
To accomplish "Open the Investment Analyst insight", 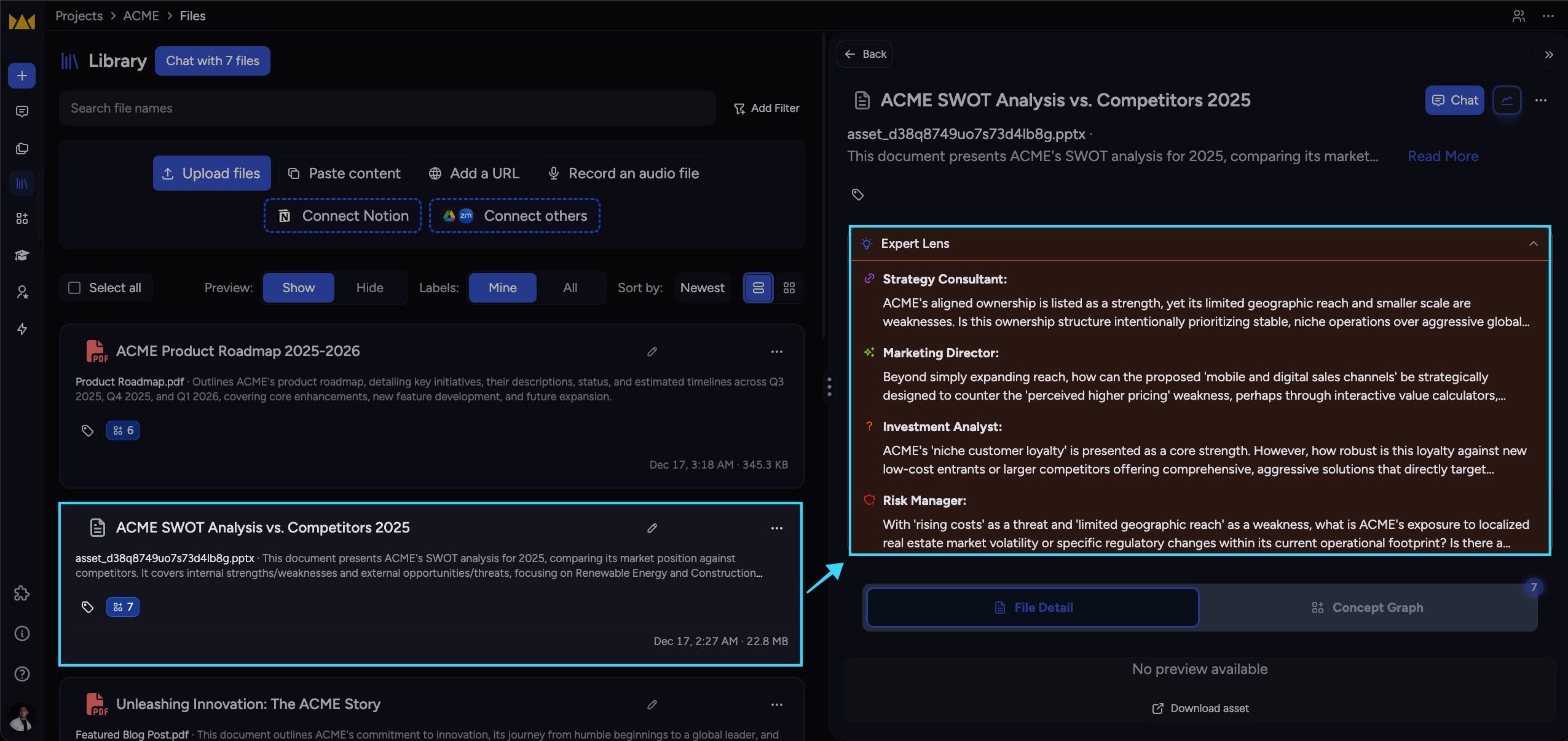I will pos(1199,448).
